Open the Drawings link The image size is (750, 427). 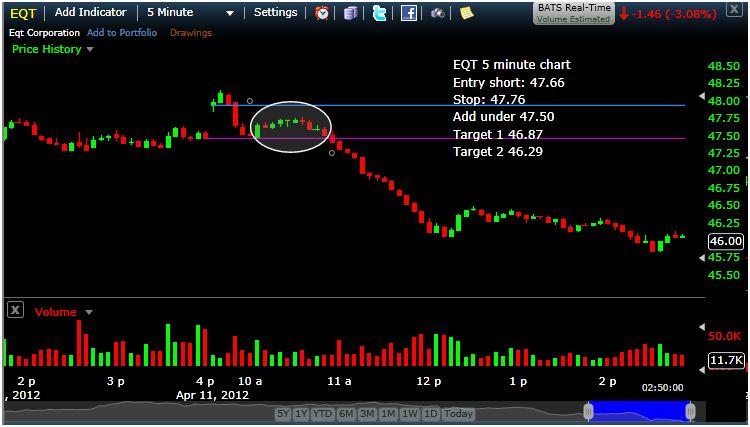pyautogui.click(x=191, y=33)
